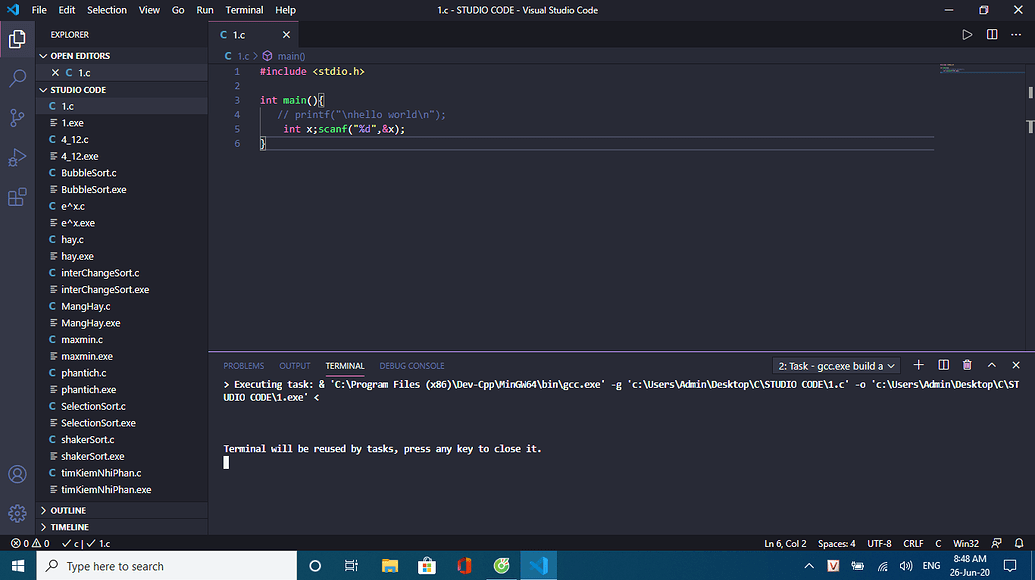Screen dimensions: 1035x580
Task: Open the Search view in activity bar
Action: (17, 78)
